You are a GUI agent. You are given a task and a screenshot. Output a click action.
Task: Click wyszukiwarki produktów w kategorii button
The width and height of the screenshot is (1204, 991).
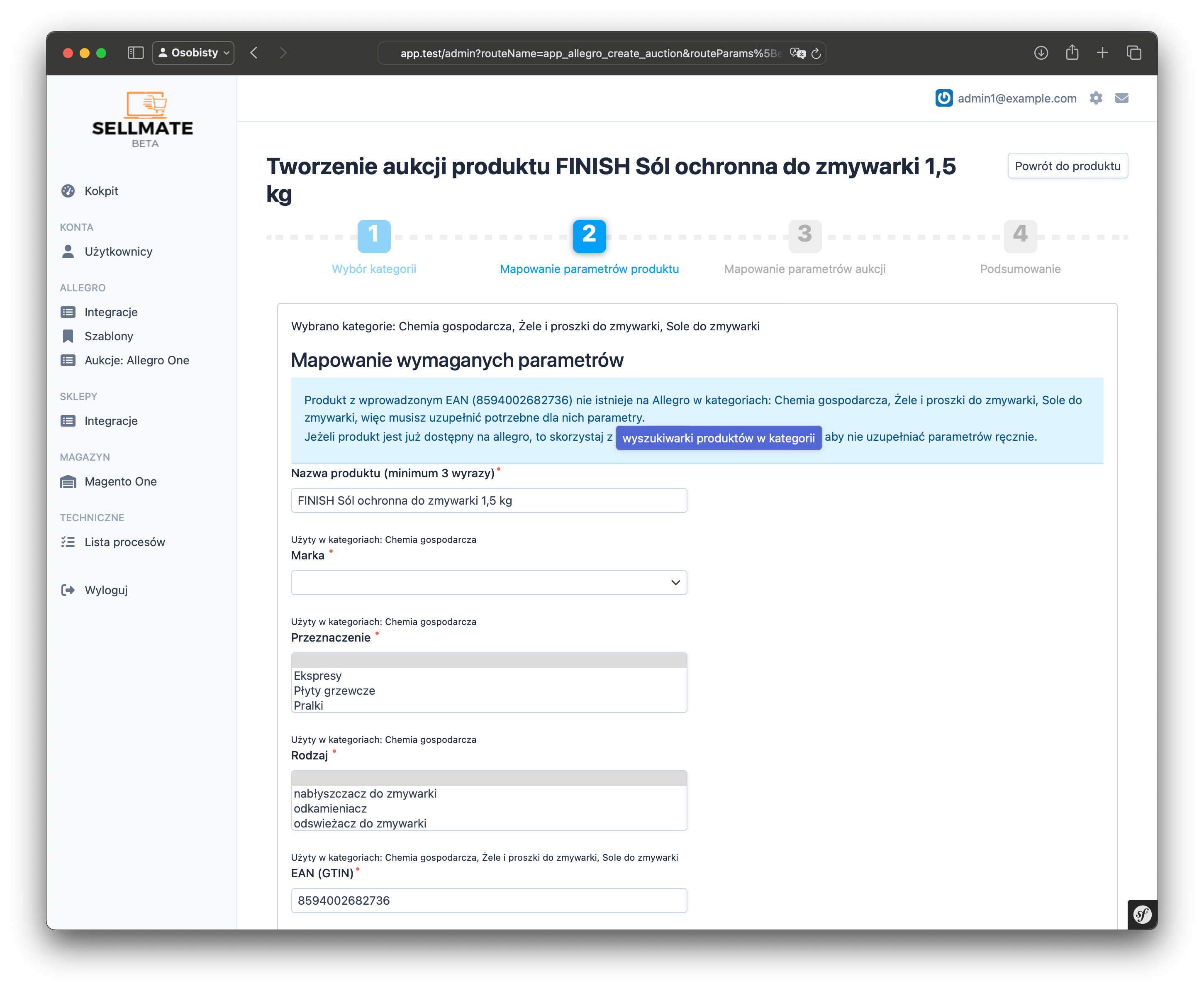[719, 437]
